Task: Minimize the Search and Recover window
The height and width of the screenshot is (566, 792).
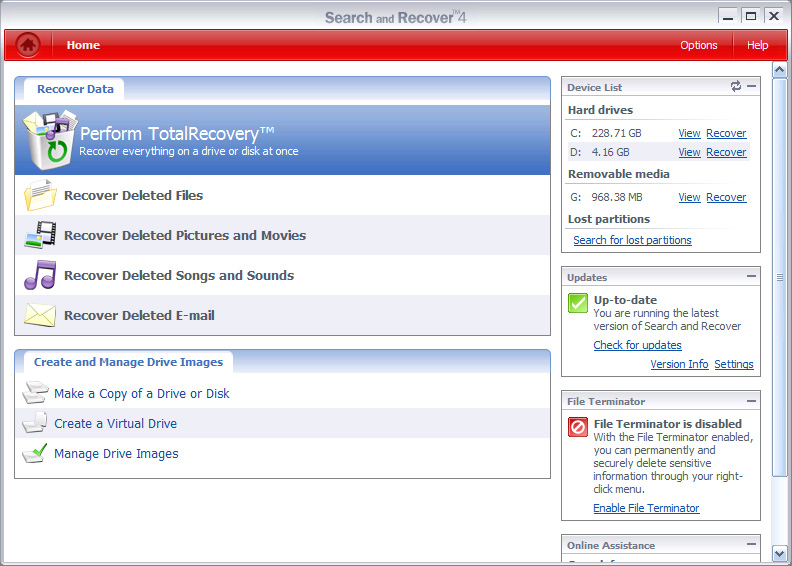Action: click(728, 16)
